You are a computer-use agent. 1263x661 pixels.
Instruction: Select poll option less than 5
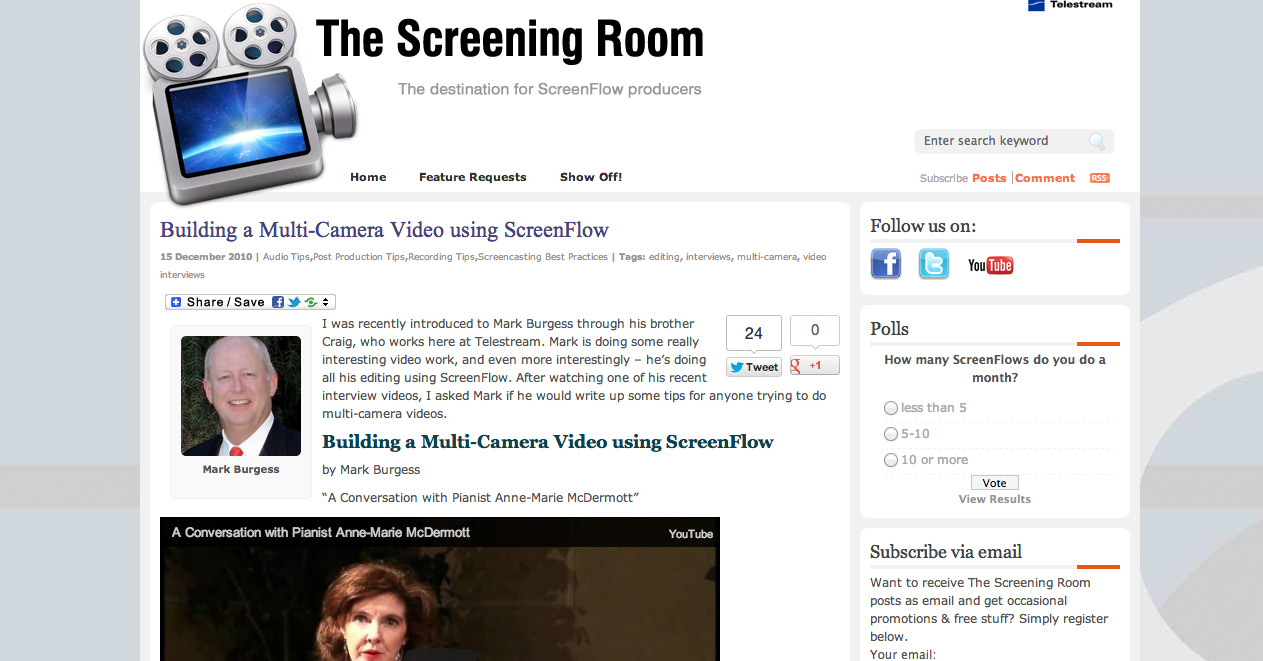891,408
